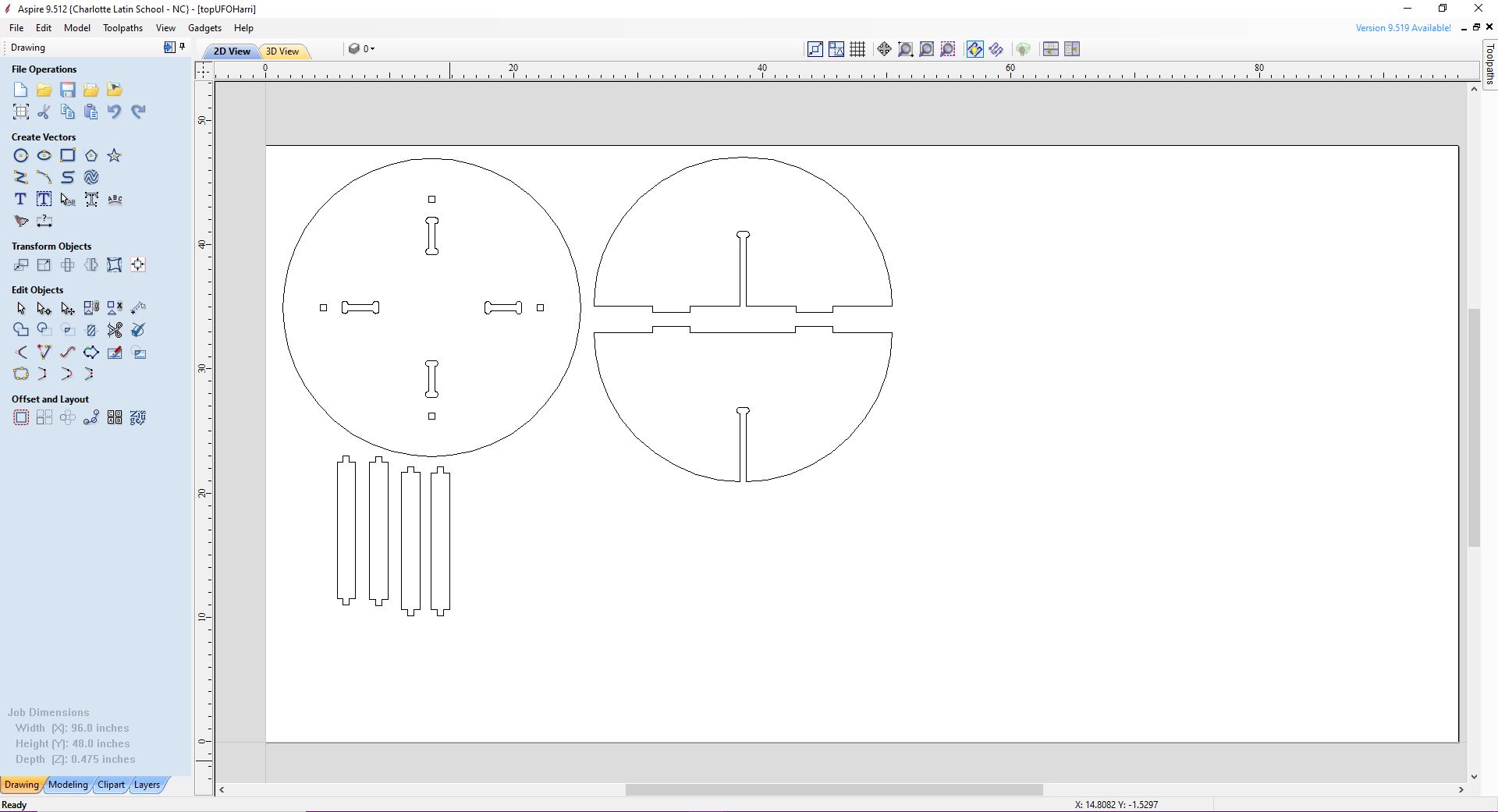Viewport: 1498px width, 812px height.
Task: Open the Gadgets menu
Action: click(x=204, y=28)
